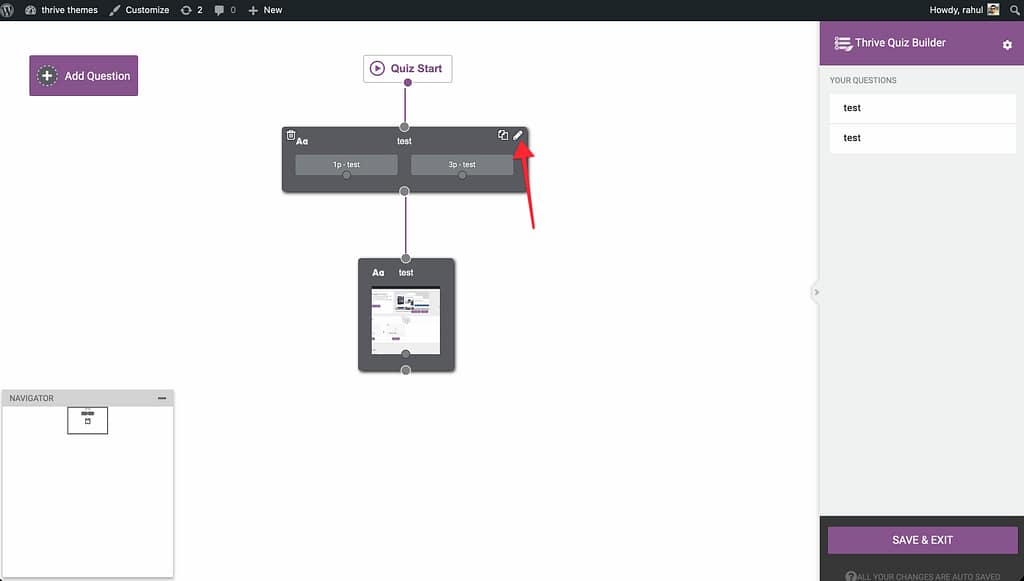Minimize the Navigator panel
This screenshot has width=1024, height=581.
click(x=162, y=398)
